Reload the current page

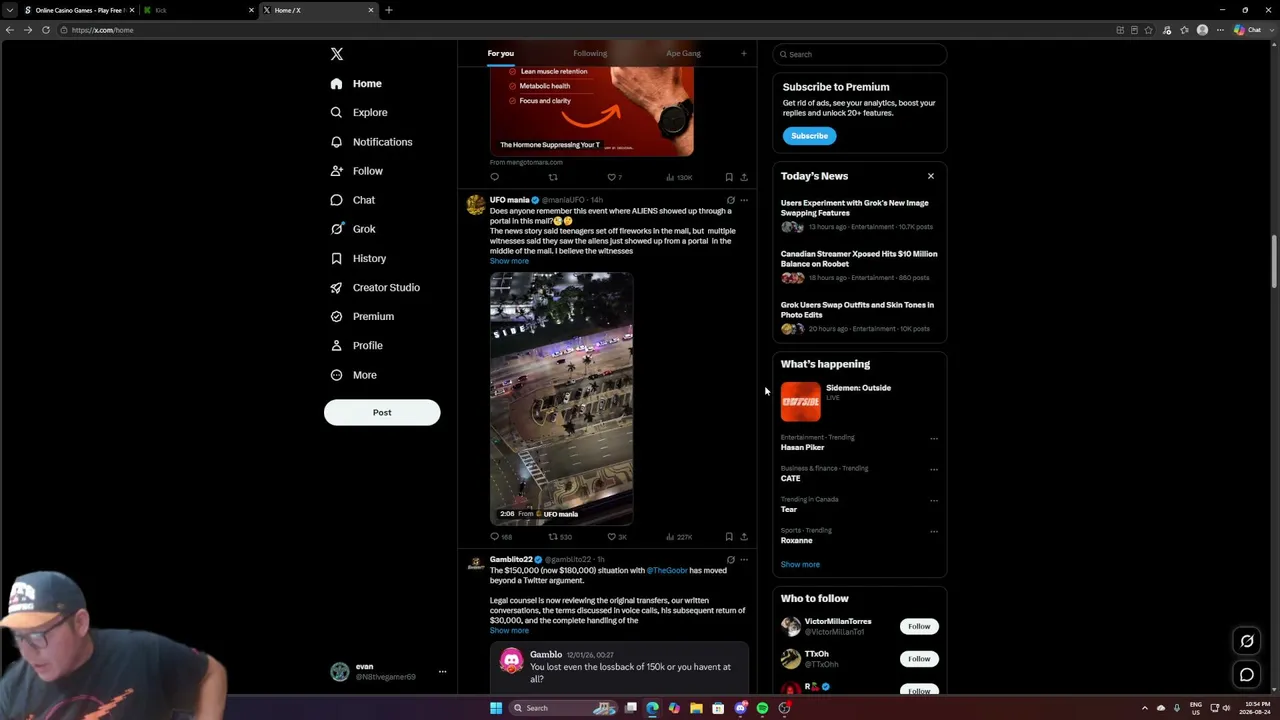46,30
